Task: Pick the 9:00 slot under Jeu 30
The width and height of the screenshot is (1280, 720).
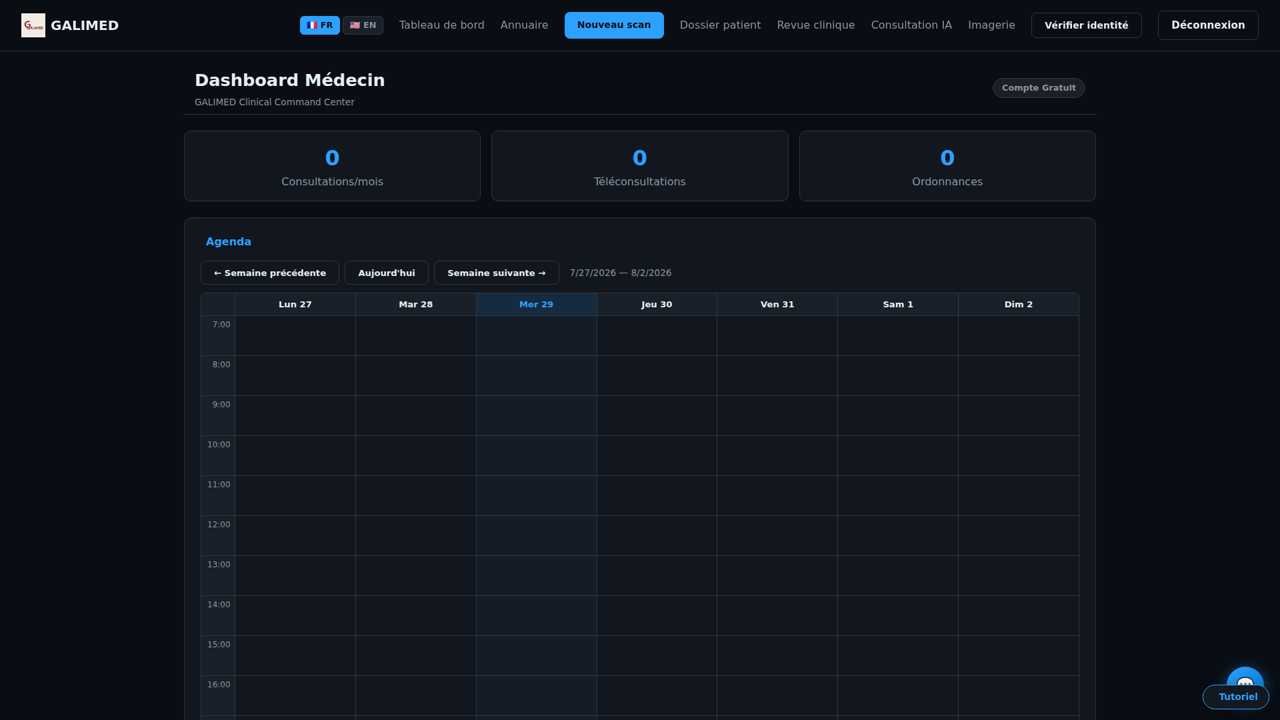Action: pyautogui.click(x=657, y=416)
